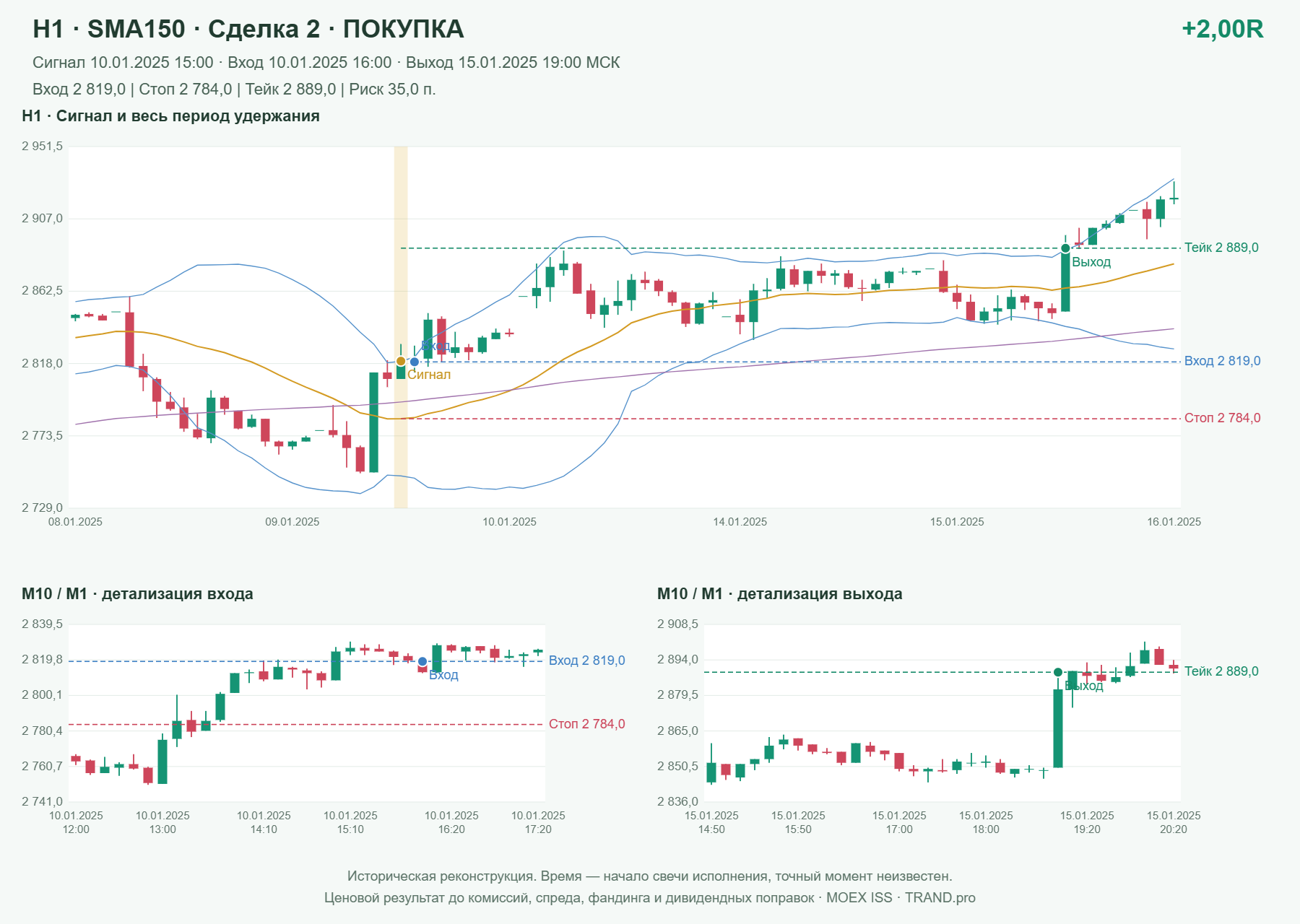Click the '10.01.2025 12:00' time axis label
Screen dimensions: 1300x924
(76, 823)
